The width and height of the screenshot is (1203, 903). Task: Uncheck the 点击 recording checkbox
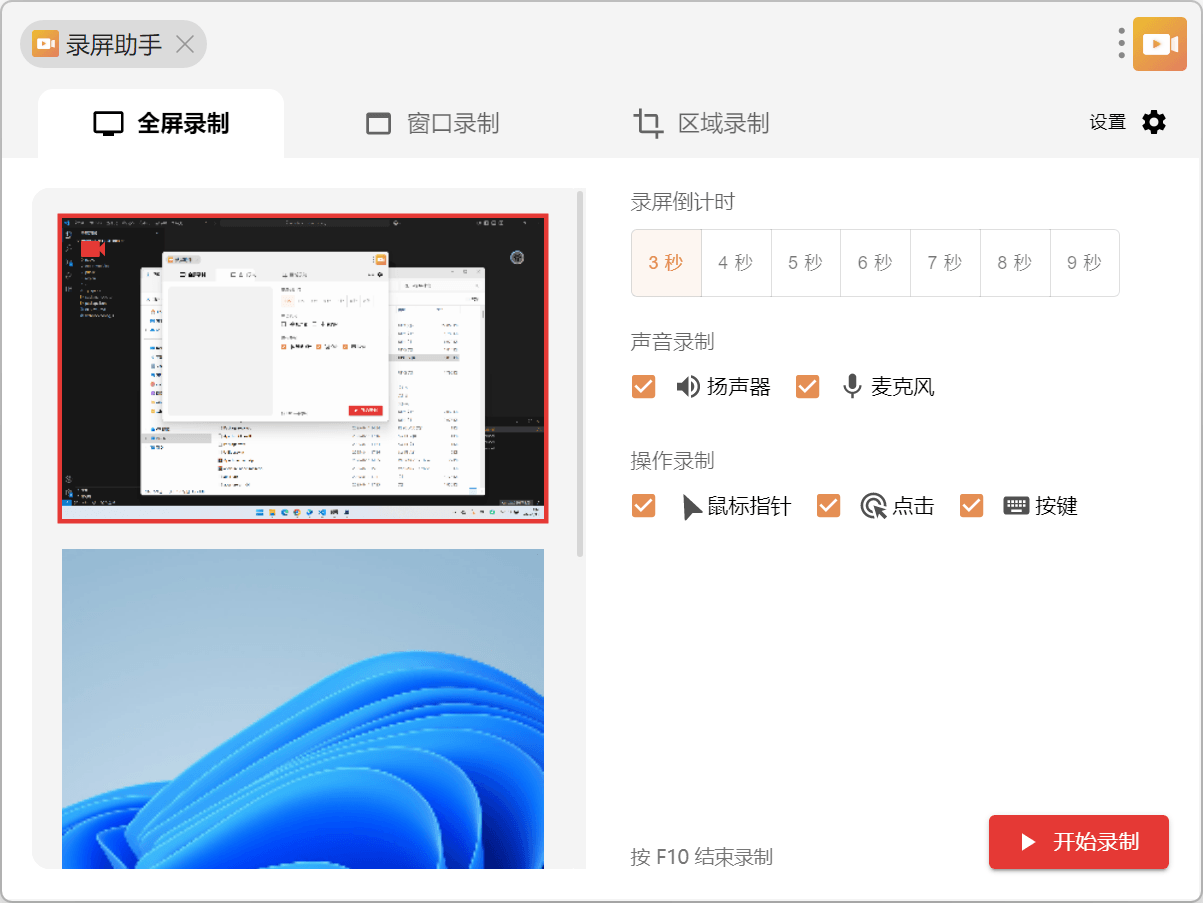click(828, 506)
